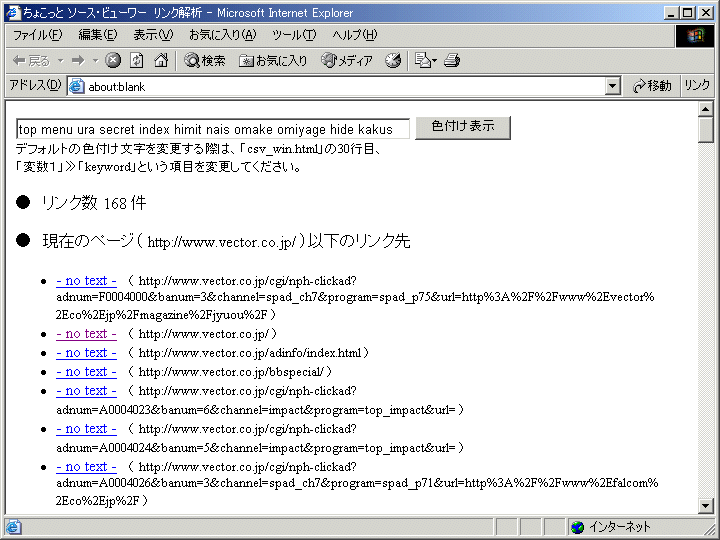Click the Windows logo throbber icon
The width and height of the screenshot is (720, 540).
[x=695, y=36]
